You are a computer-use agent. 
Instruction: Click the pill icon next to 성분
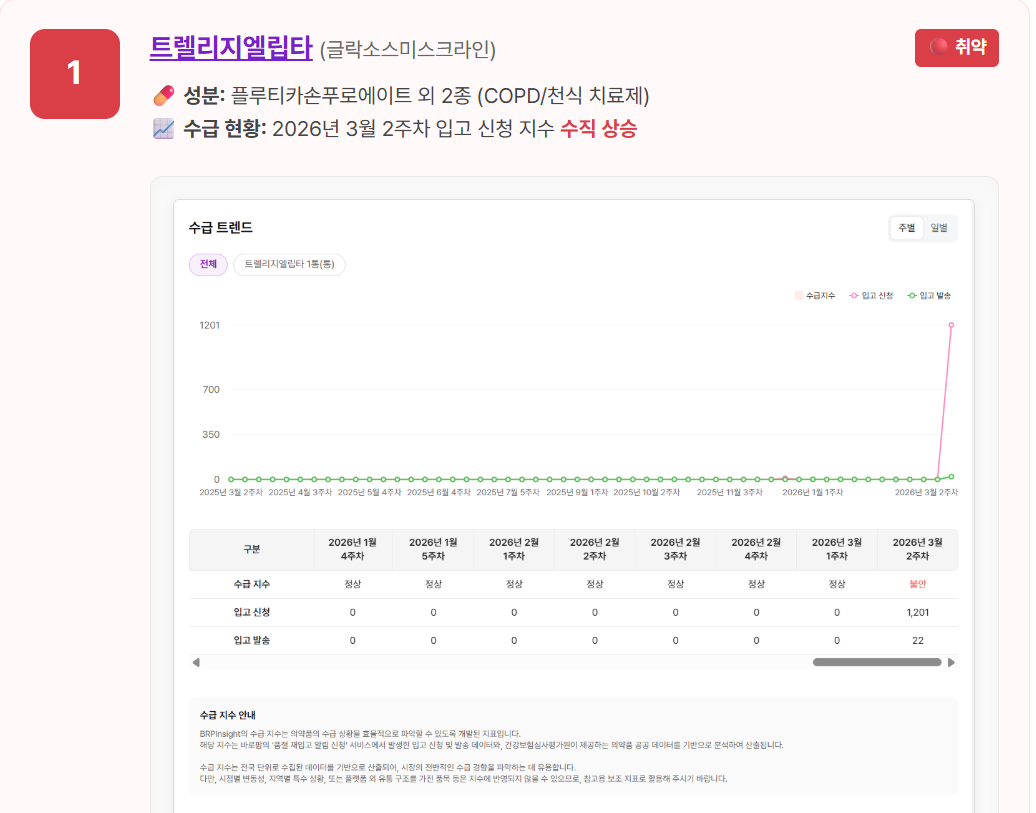click(x=163, y=96)
